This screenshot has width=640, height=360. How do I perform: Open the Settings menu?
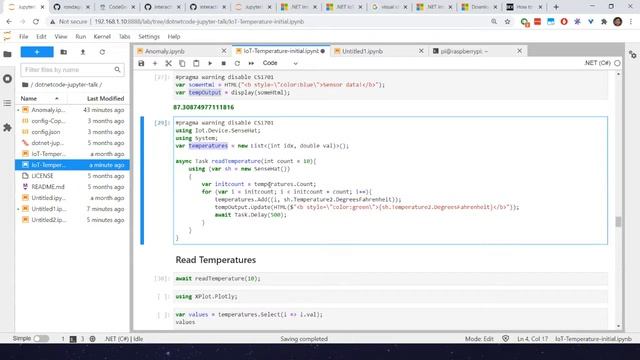(149, 36)
